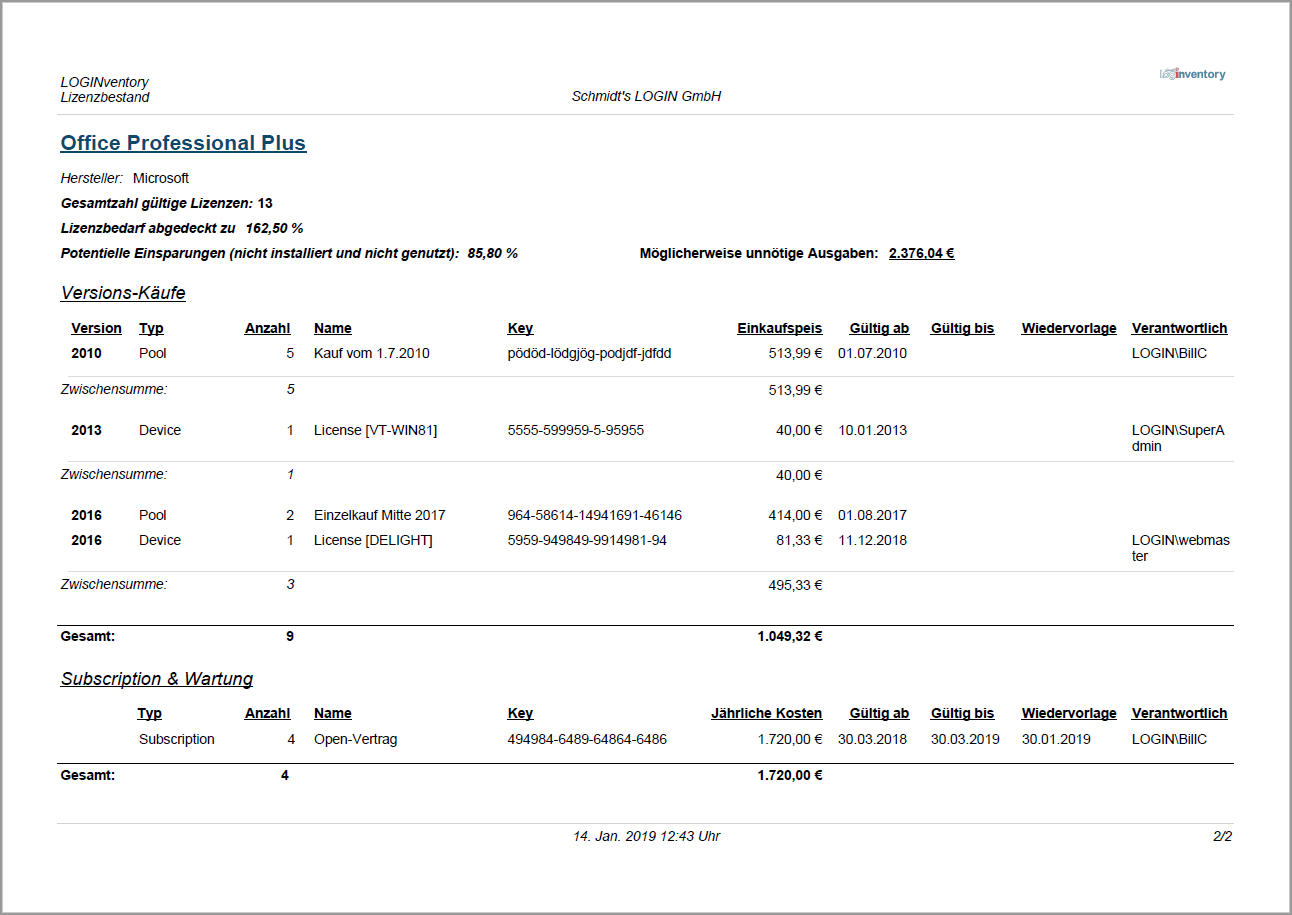
Task: Click the 414,00 € purchase price
Action: click(x=795, y=515)
